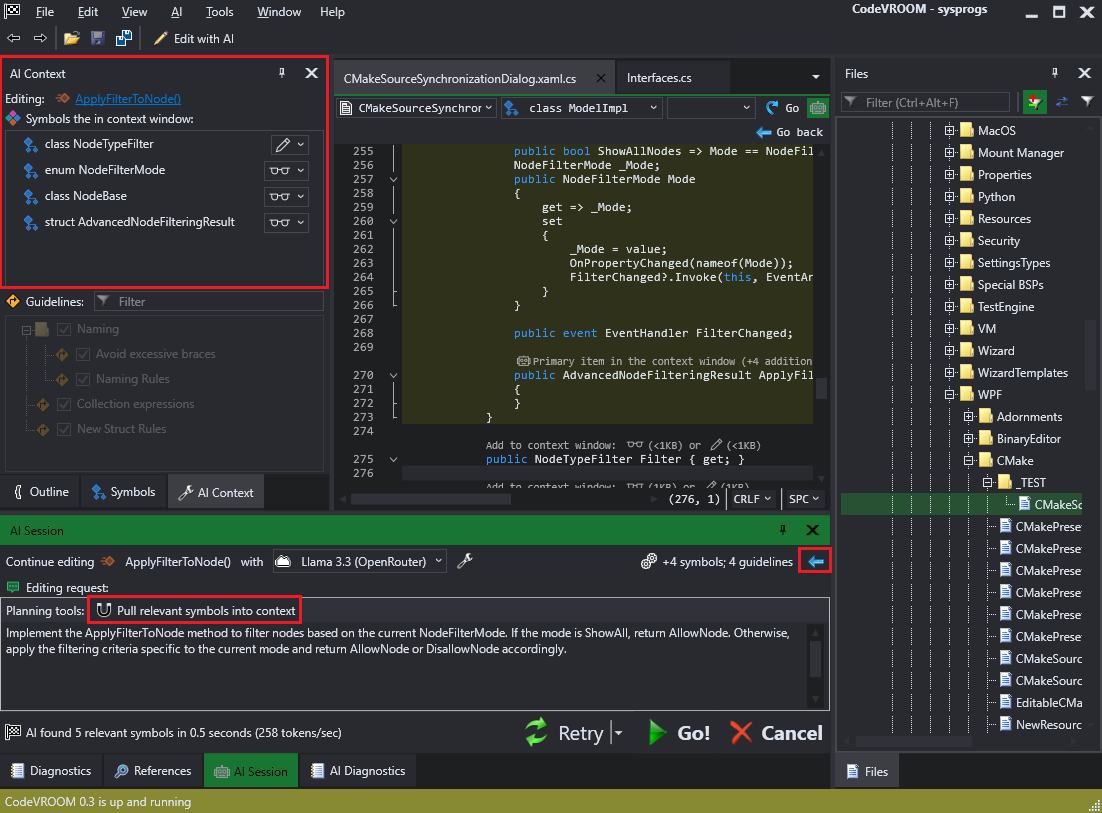
Task: Pin the Files panel
Action: (1054, 73)
